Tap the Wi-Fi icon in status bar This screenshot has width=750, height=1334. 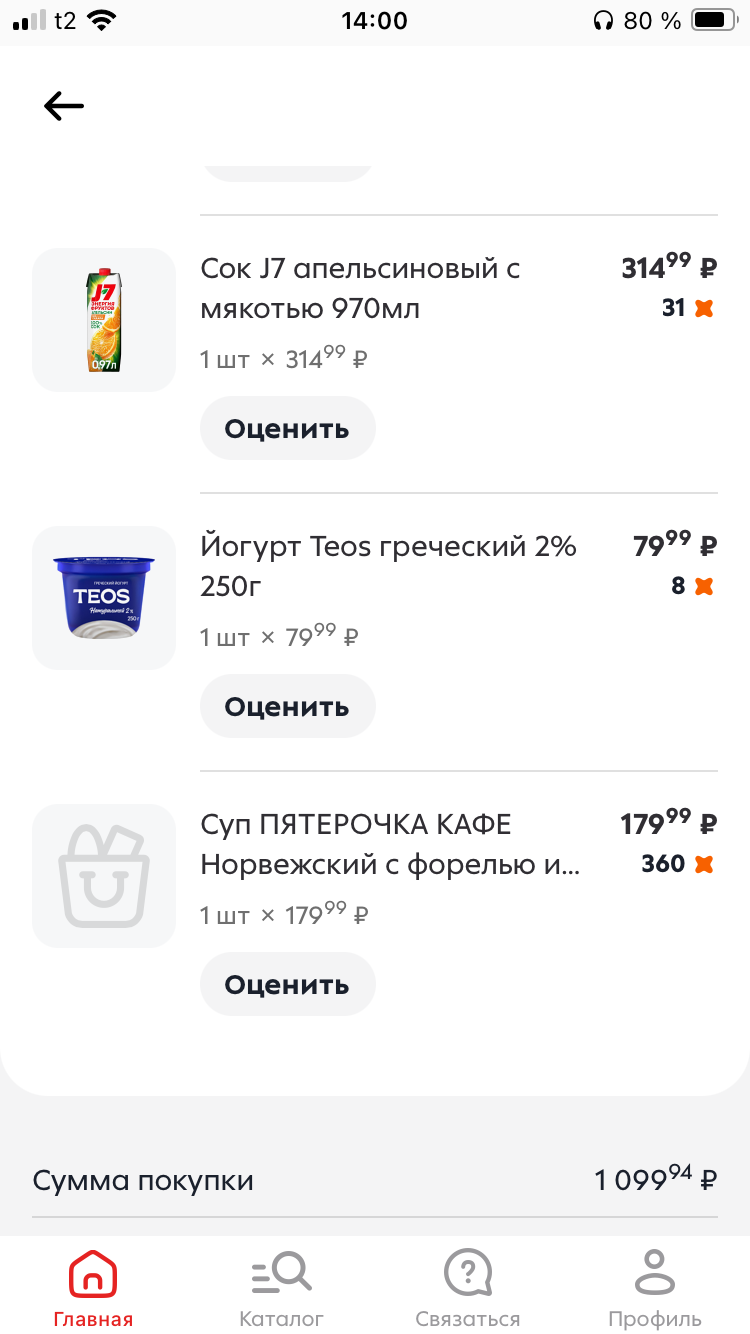[100, 20]
